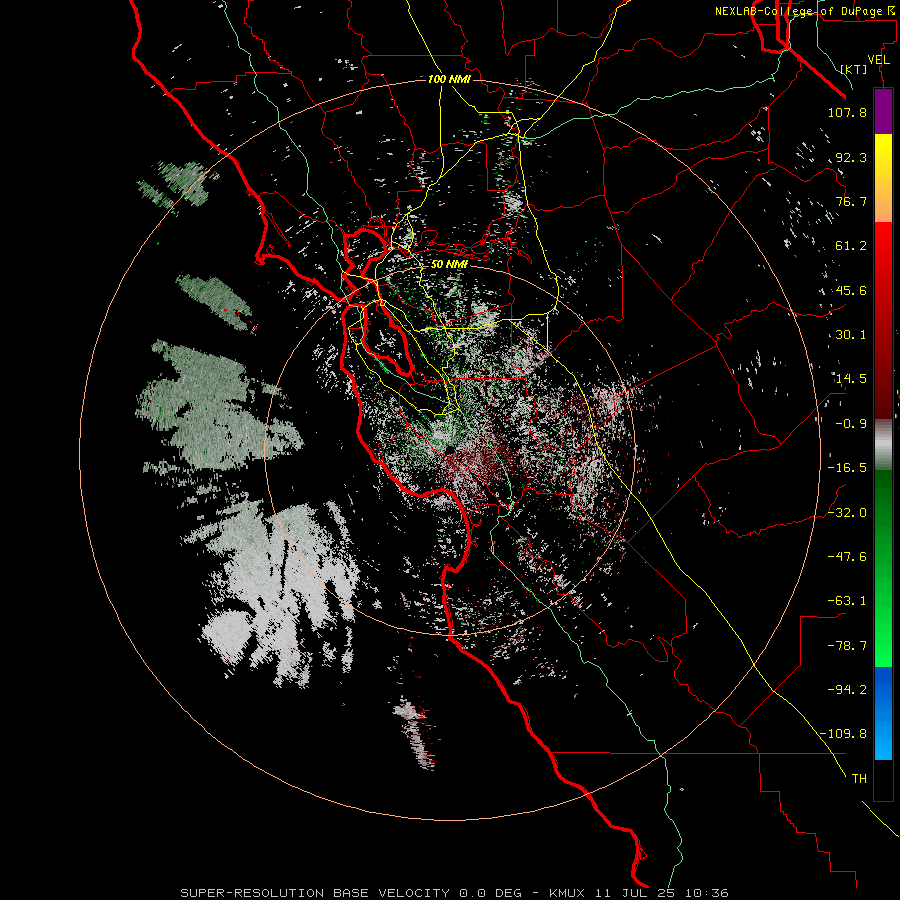Viewport: 900px width, 900px height.
Task: Click the 76.7 velocity scale value
Action: [x=851, y=201]
